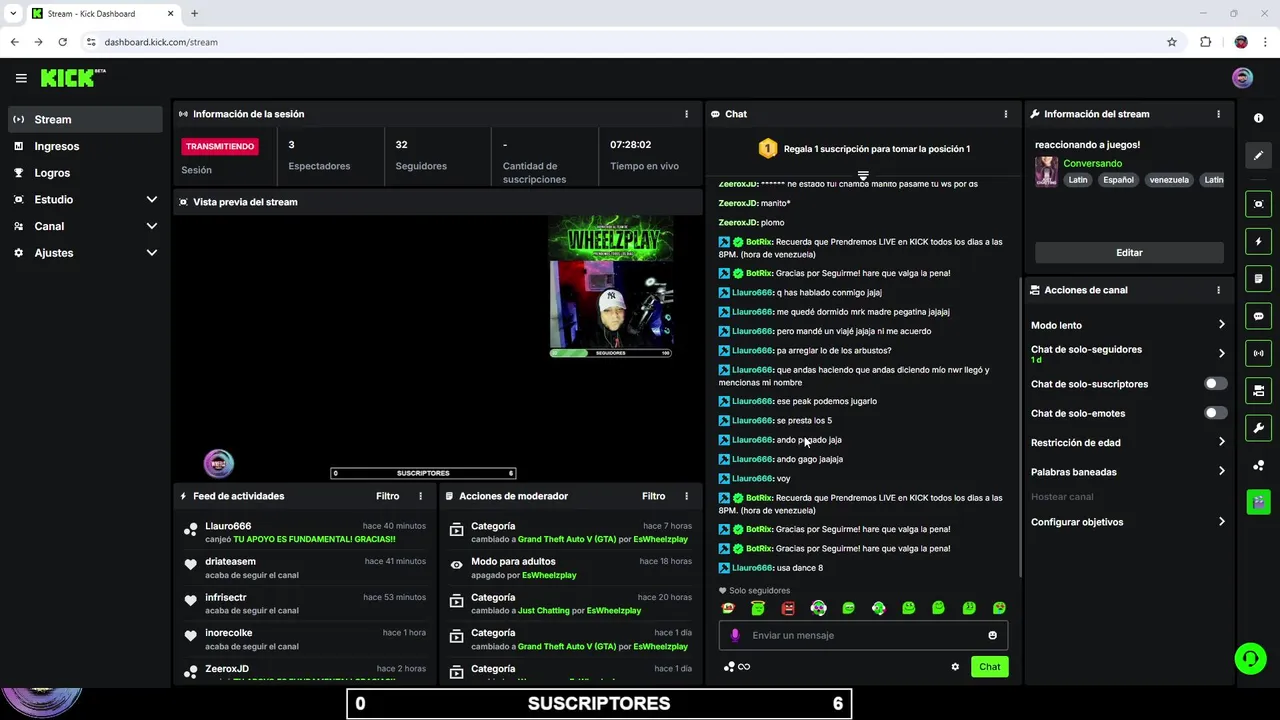
Task: Open Chat de solo-seguidores options
Action: [x=1128, y=353]
